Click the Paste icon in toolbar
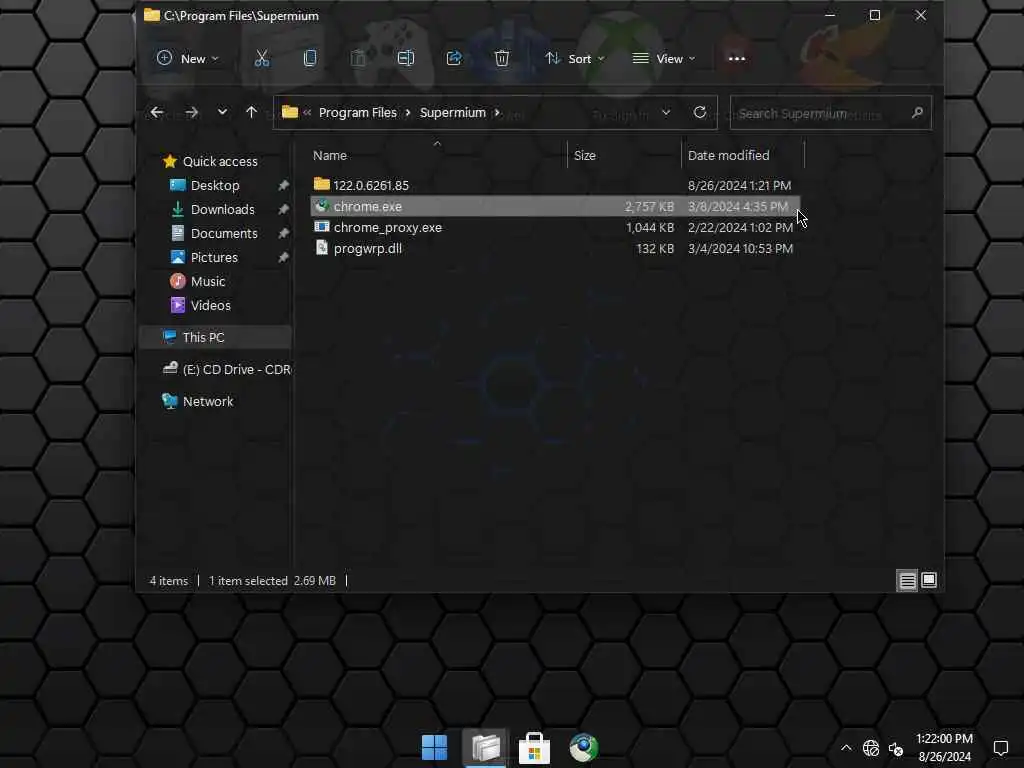Image resolution: width=1024 pixels, height=768 pixels. [x=358, y=59]
